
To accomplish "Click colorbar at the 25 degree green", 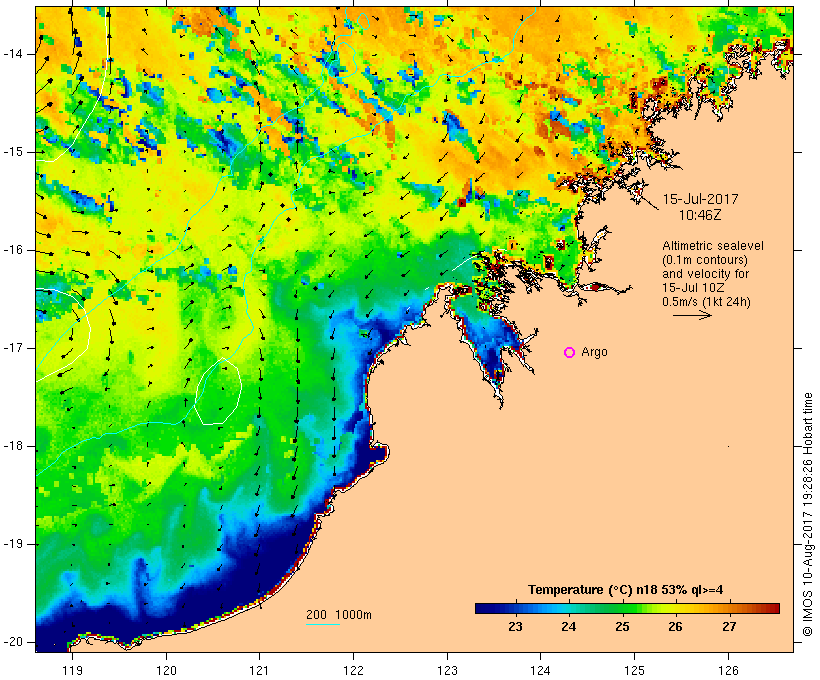I will (622, 608).
